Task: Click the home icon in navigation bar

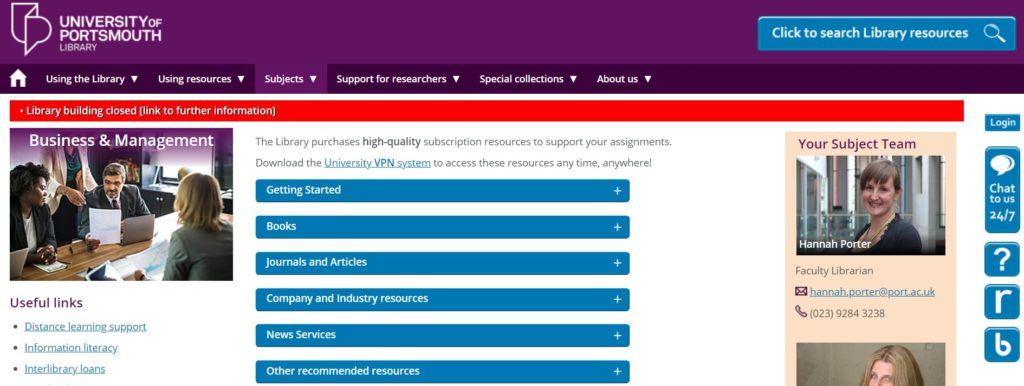Action: pyautogui.click(x=18, y=78)
